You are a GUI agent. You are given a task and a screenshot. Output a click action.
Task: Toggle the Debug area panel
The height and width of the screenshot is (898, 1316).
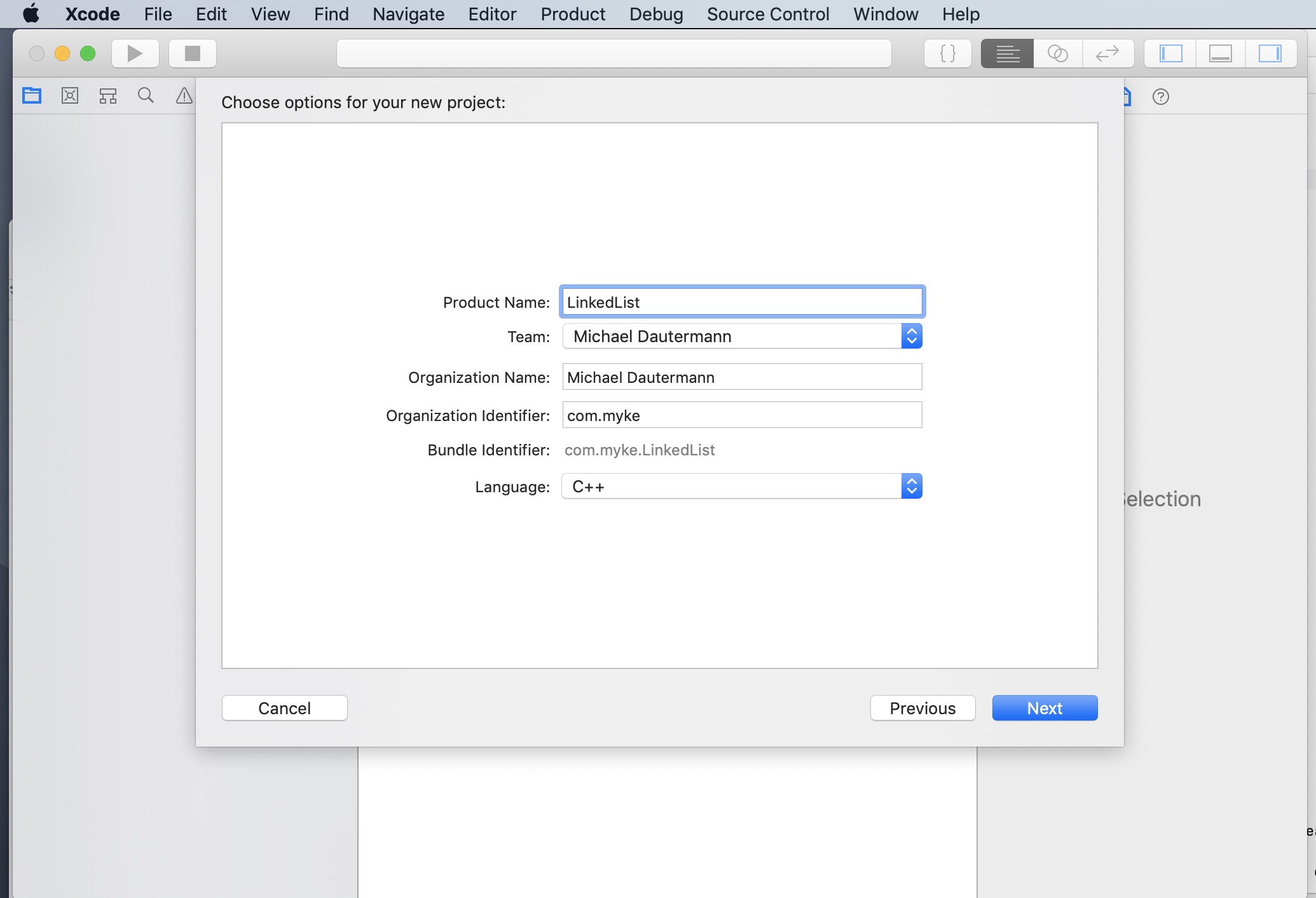point(1220,53)
